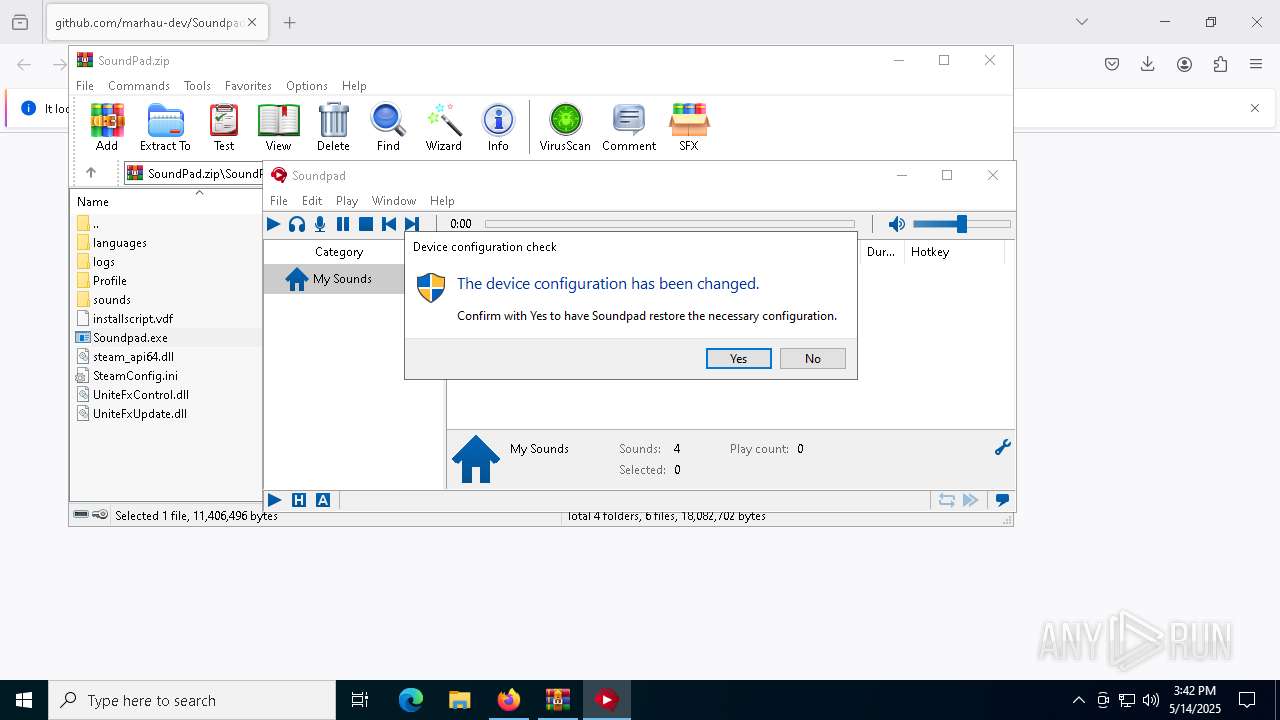The width and height of the screenshot is (1280, 720).
Task: Adjust the Soundpad volume slider
Action: click(x=961, y=224)
